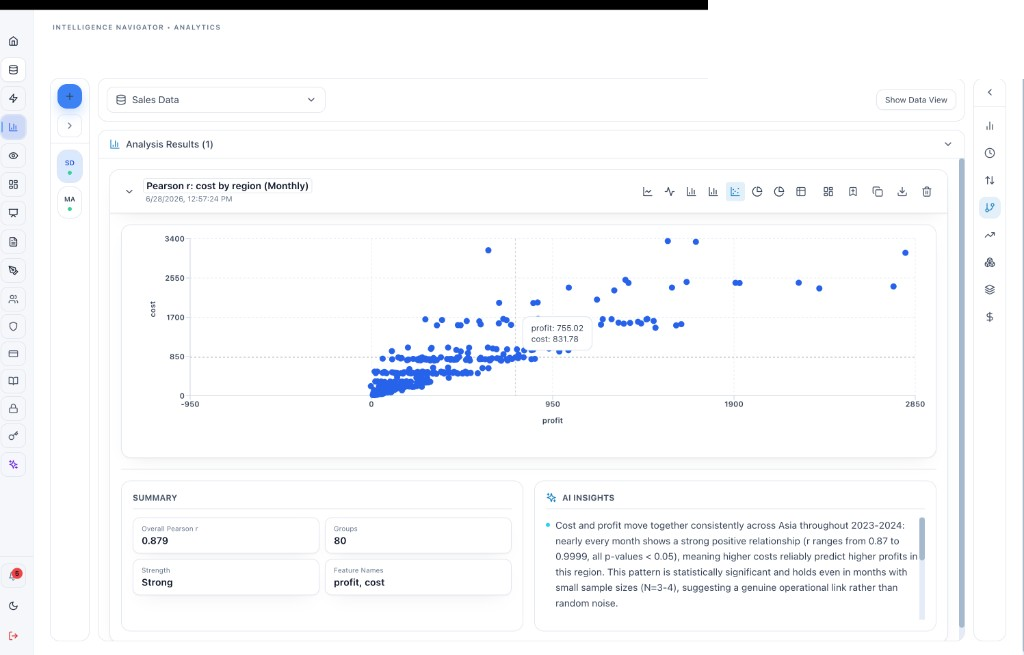Click the blue plus new analysis button
Screen dimensions: 1024x655
point(69,97)
